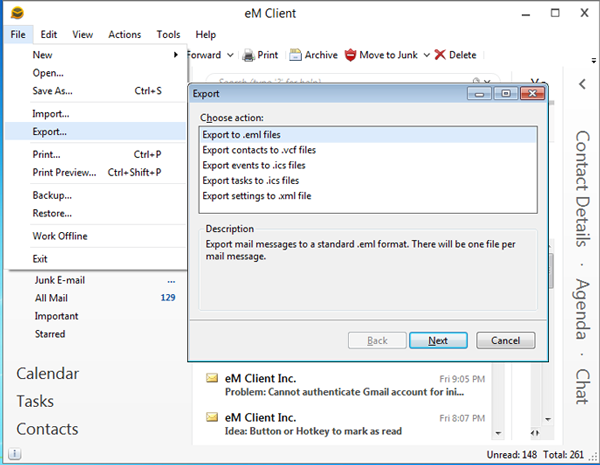
Task: Select 'Export settings to .xml file'
Action: point(368,196)
